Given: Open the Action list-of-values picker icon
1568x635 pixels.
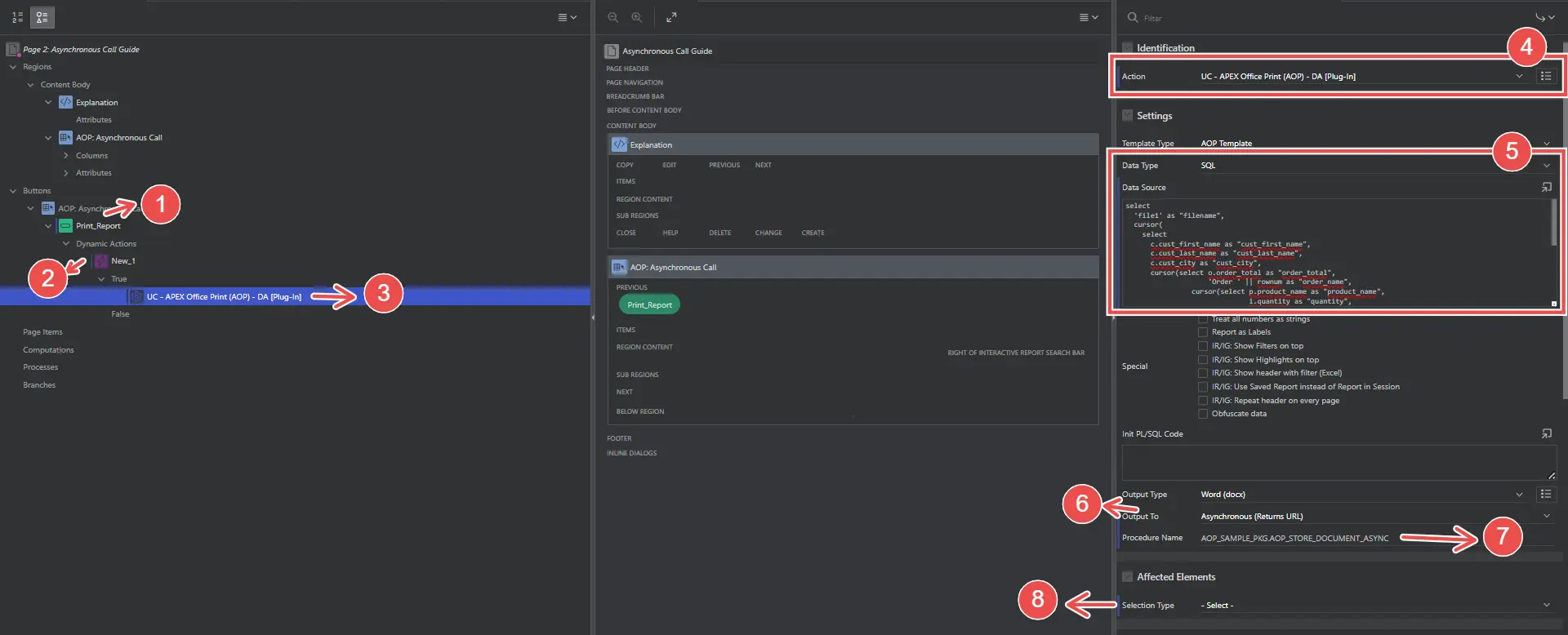Looking at the screenshot, I should coord(1545,76).
